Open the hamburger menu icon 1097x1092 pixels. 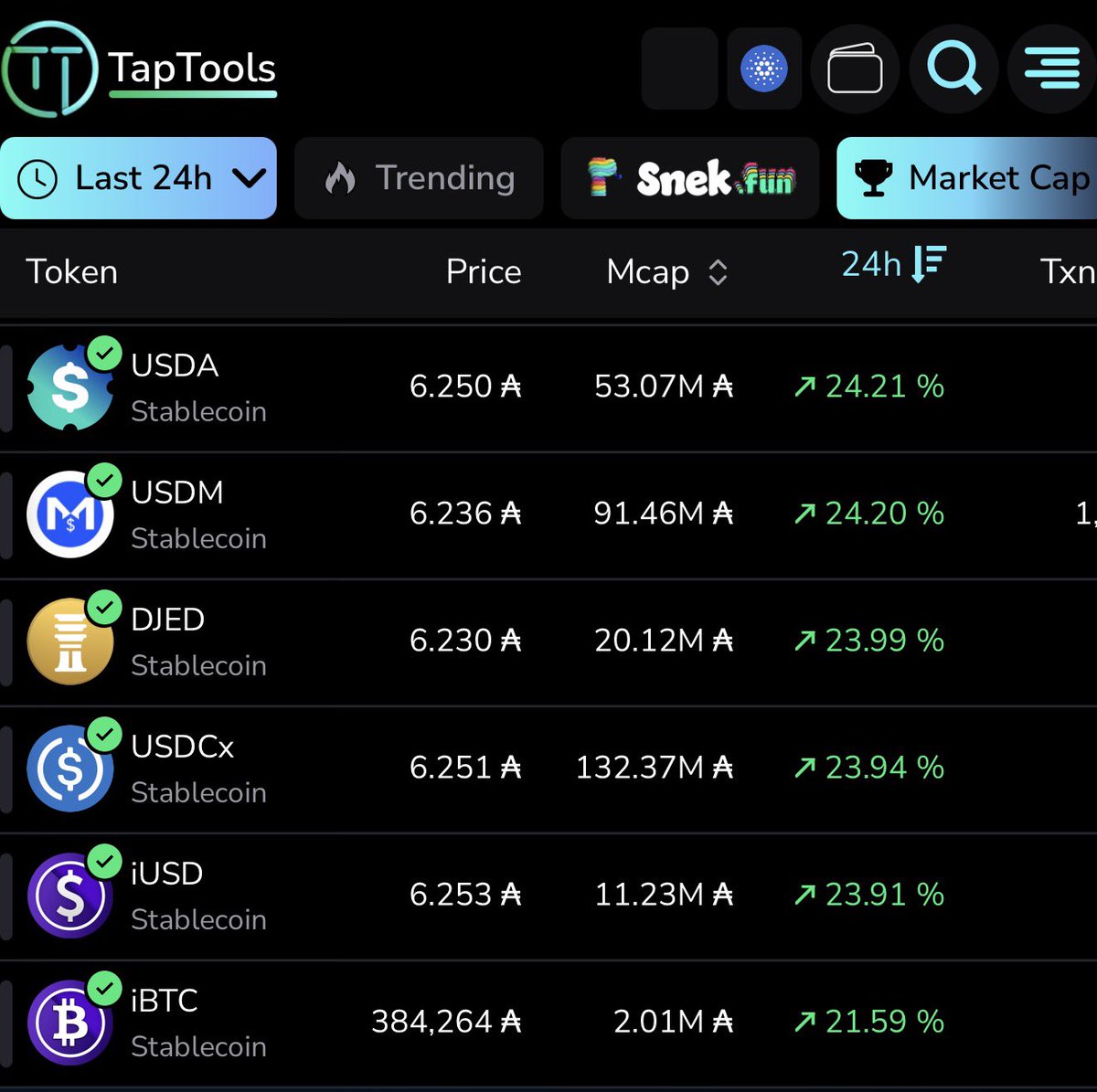pyautogui.click(x=1052, y=69)
